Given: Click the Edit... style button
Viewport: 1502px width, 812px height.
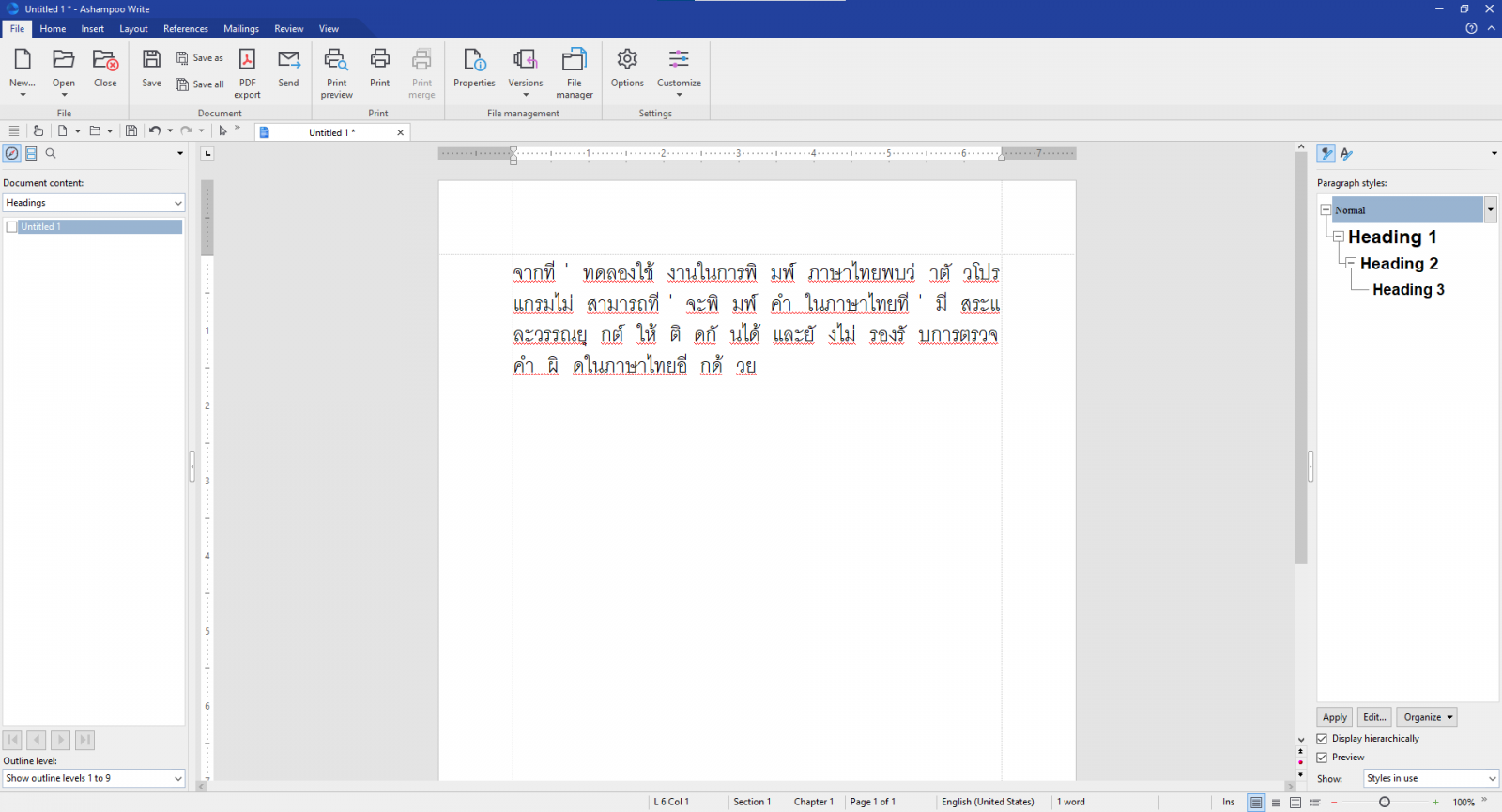Looking at the screenshot, I should tap(1373, 717).
